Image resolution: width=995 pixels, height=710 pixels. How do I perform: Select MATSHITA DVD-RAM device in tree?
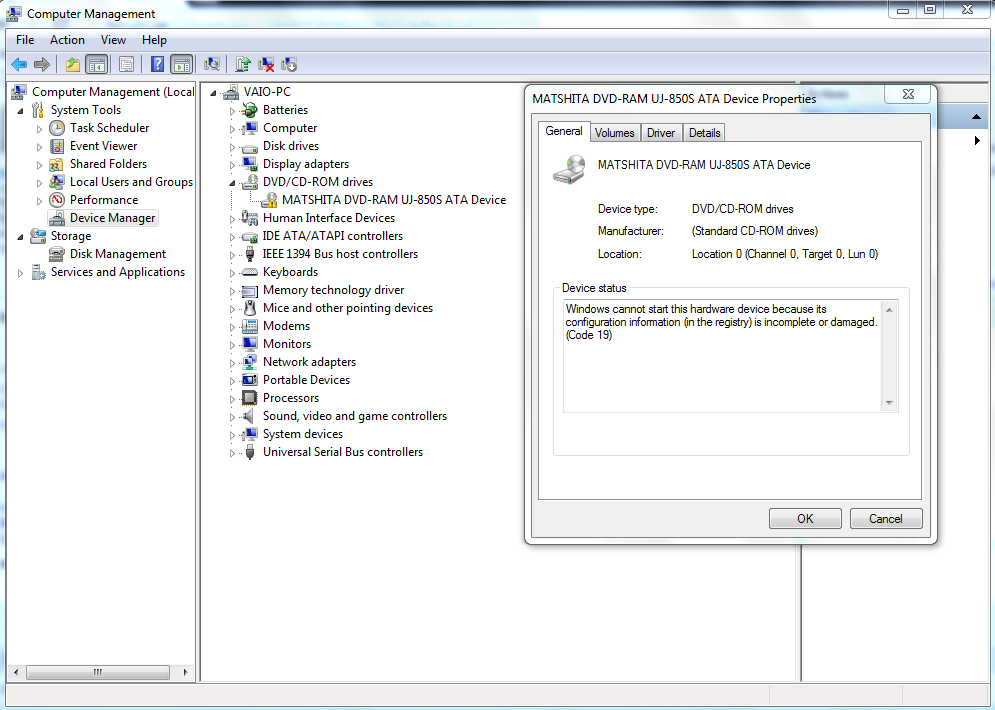[394, 200]
